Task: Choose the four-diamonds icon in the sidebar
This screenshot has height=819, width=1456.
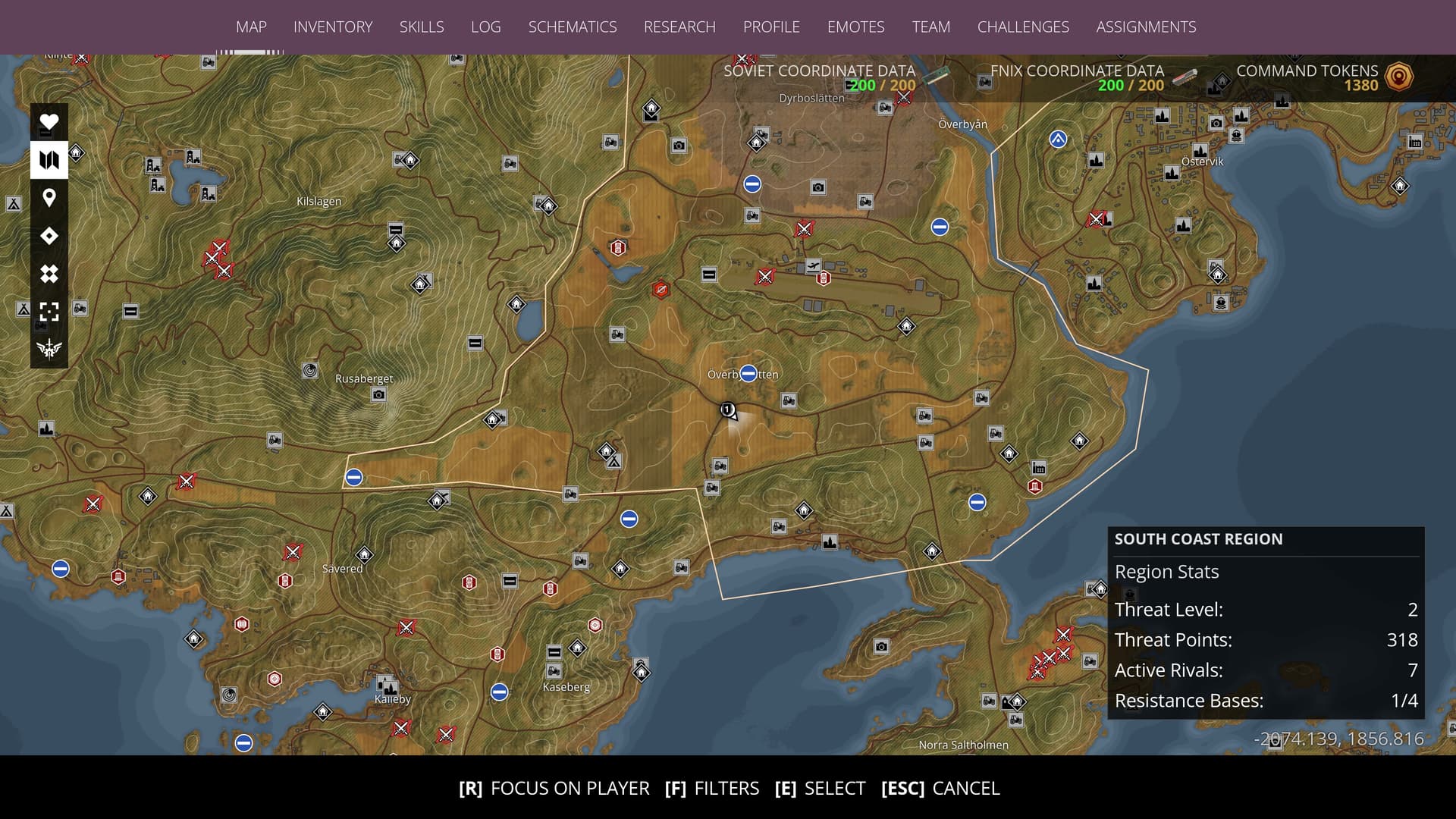Action: click(49, 274)
